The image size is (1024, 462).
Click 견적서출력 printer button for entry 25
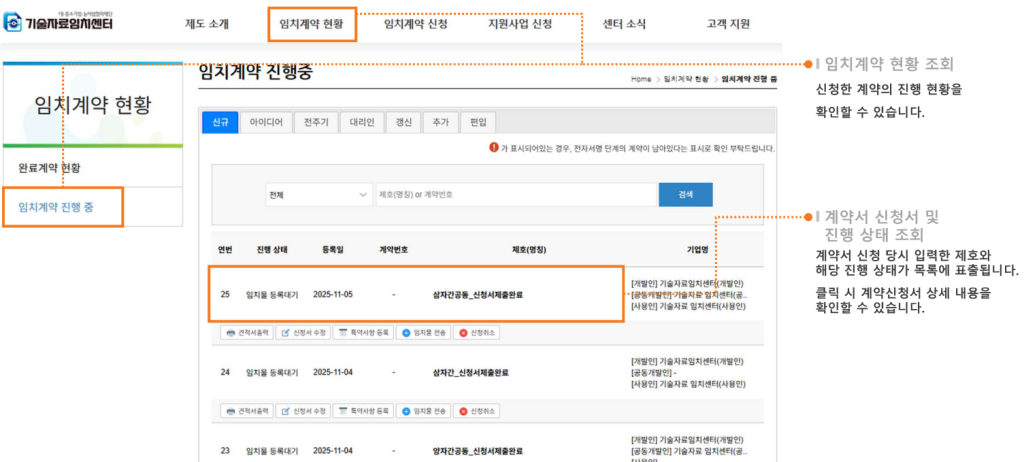[246, 333]
